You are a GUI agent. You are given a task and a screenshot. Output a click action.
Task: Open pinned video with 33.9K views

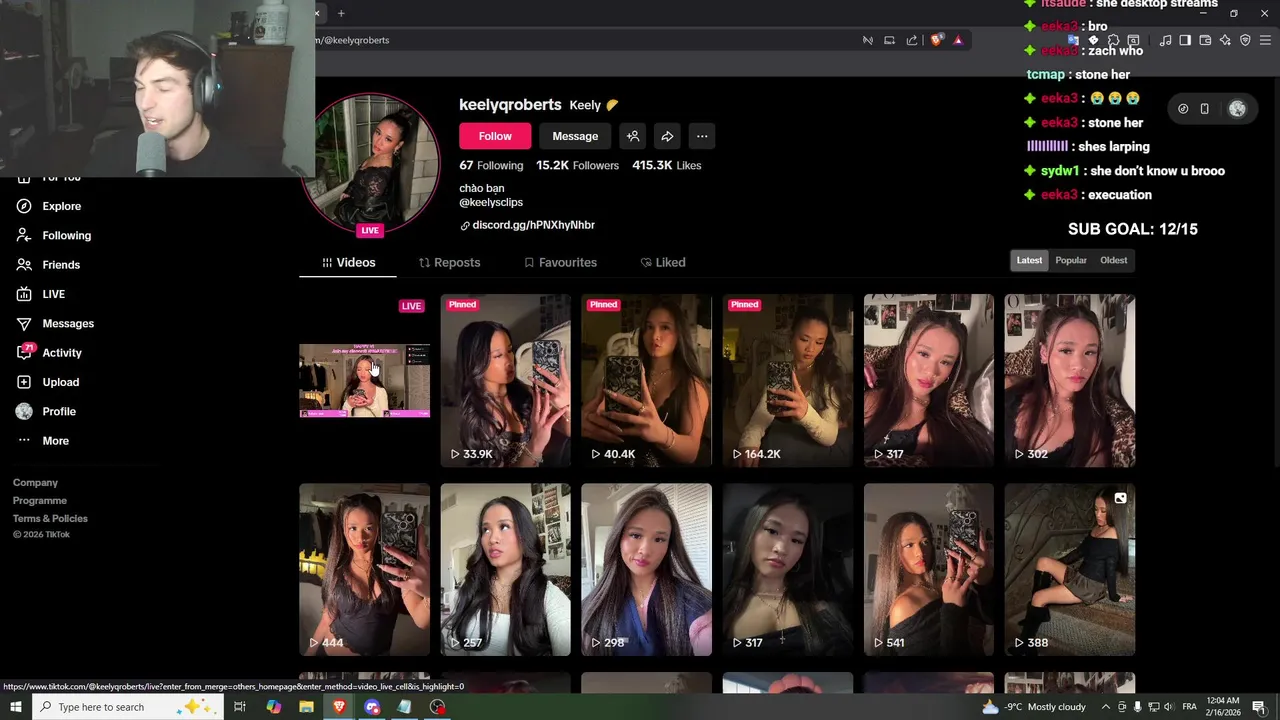[x=505, y=380]
